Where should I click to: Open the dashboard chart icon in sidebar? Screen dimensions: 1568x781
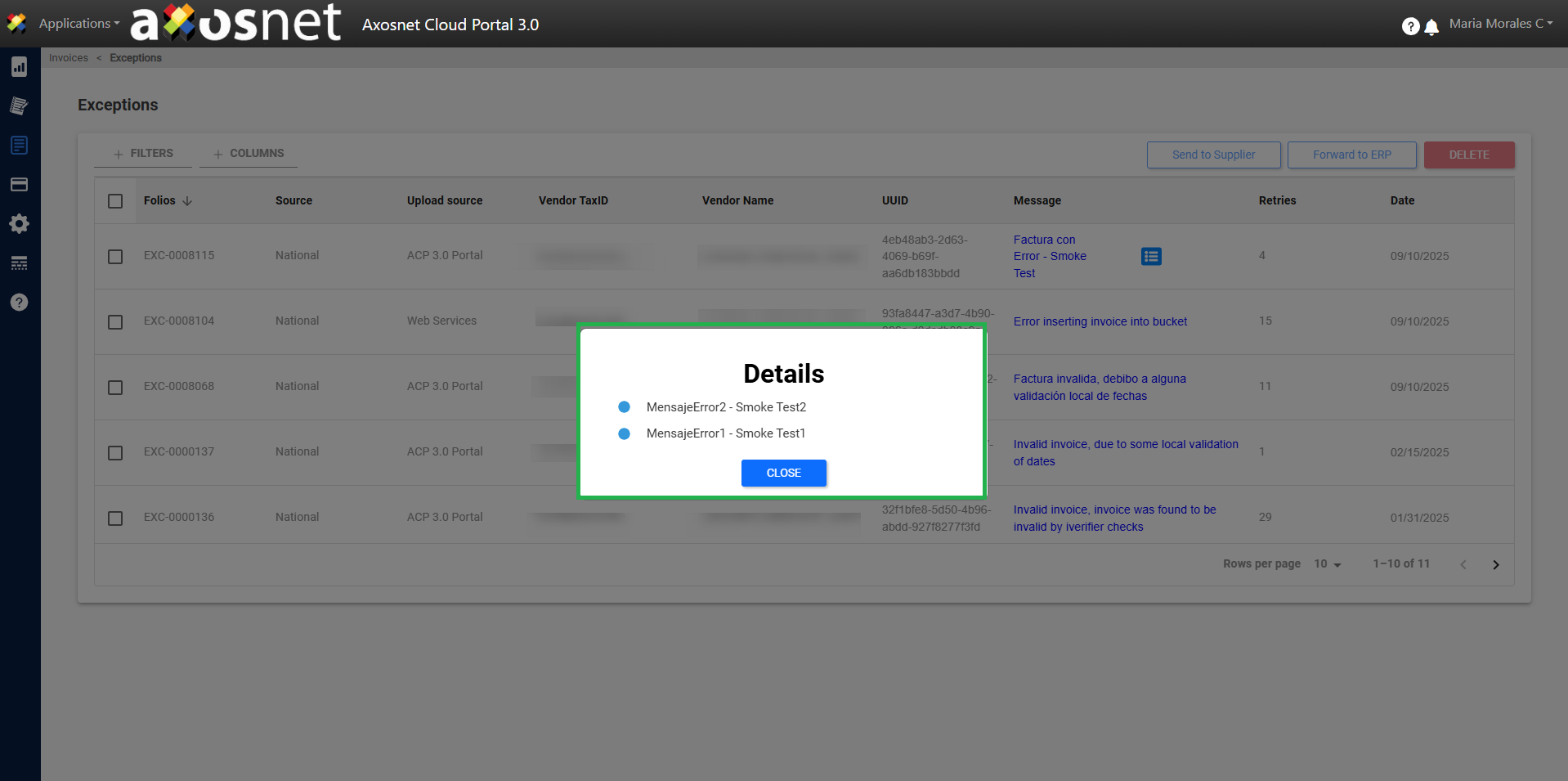pyautogui.click(x=19, y=67)
